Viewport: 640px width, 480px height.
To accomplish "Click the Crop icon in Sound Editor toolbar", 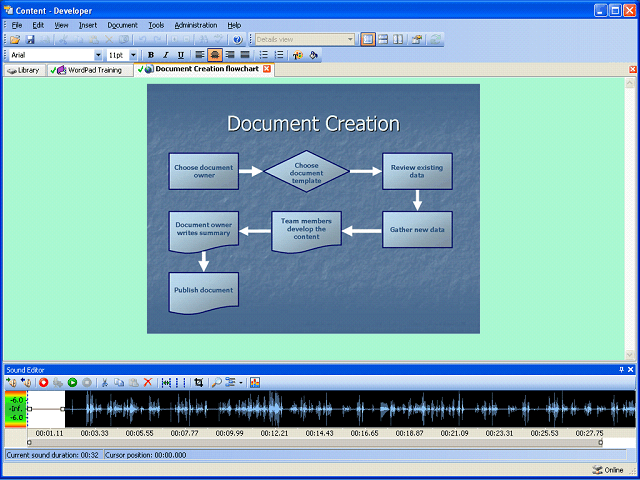I will [x=199, y=382].
